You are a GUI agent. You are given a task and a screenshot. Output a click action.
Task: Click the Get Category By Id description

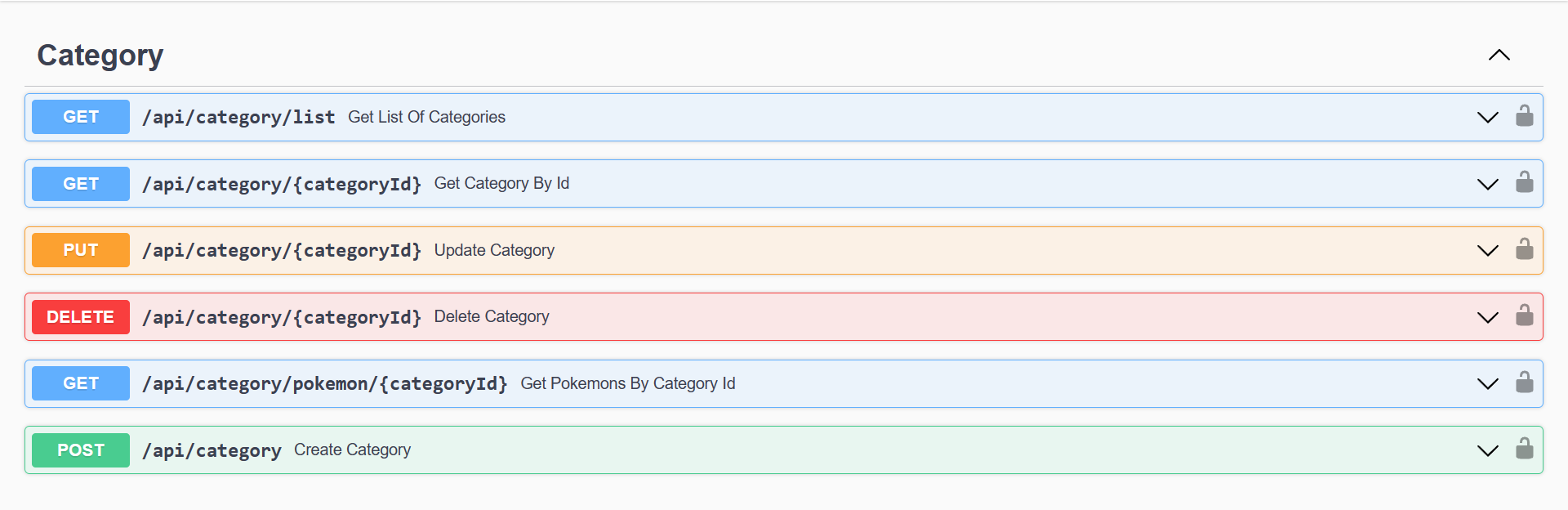(x=501, y=183)
